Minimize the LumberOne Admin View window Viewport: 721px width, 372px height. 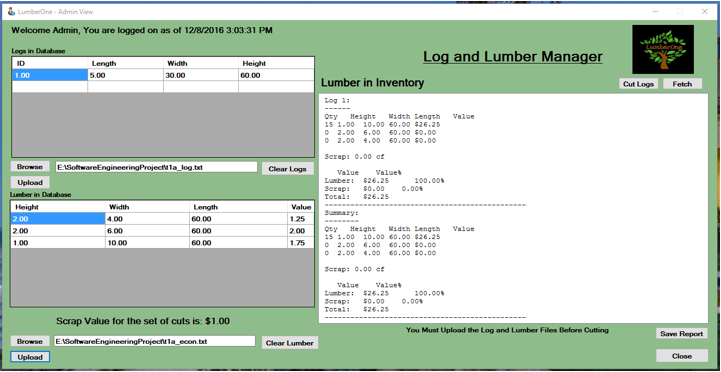click(x=655, y=11)
